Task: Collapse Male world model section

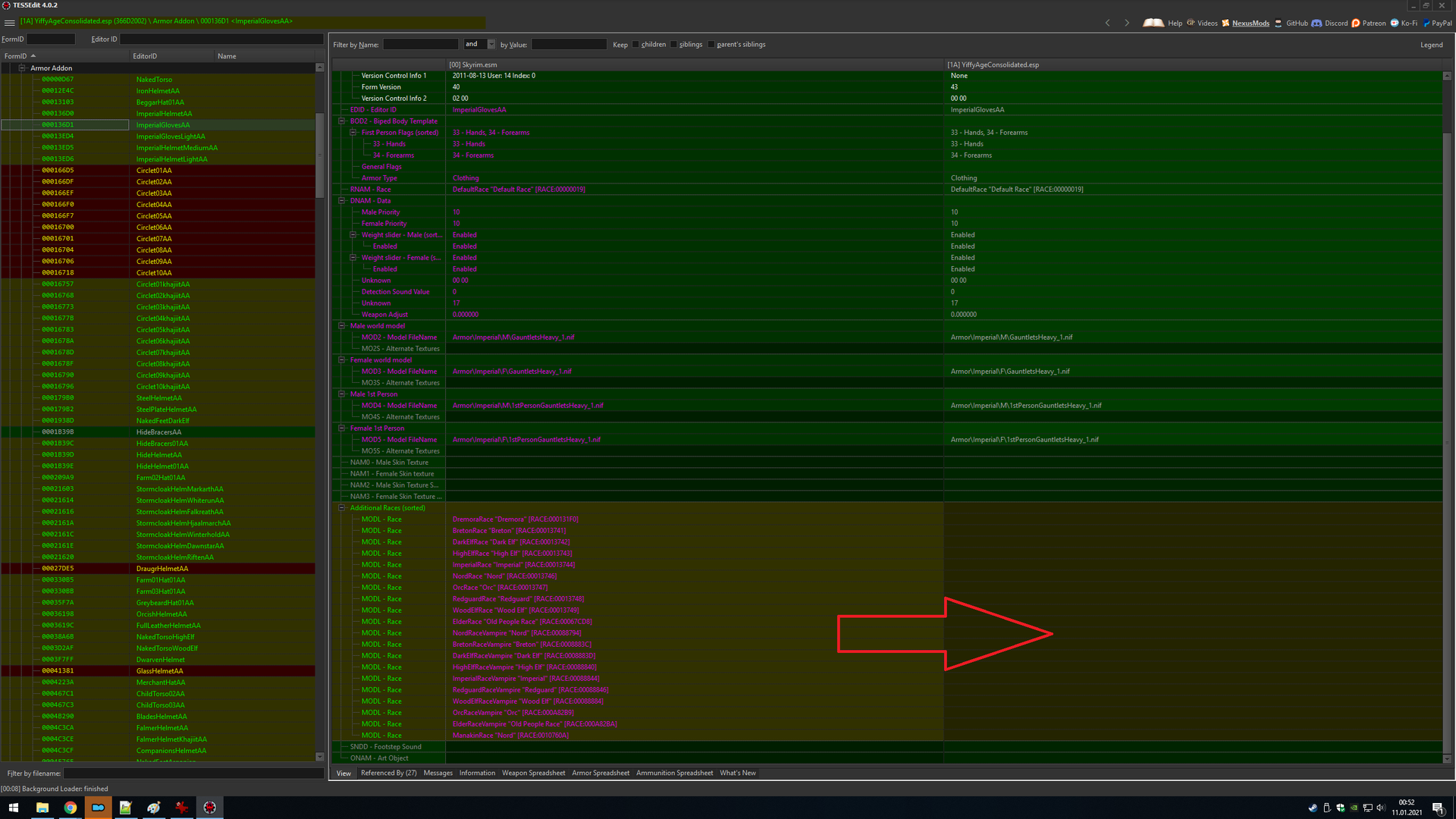Action: tap(342, 326)
